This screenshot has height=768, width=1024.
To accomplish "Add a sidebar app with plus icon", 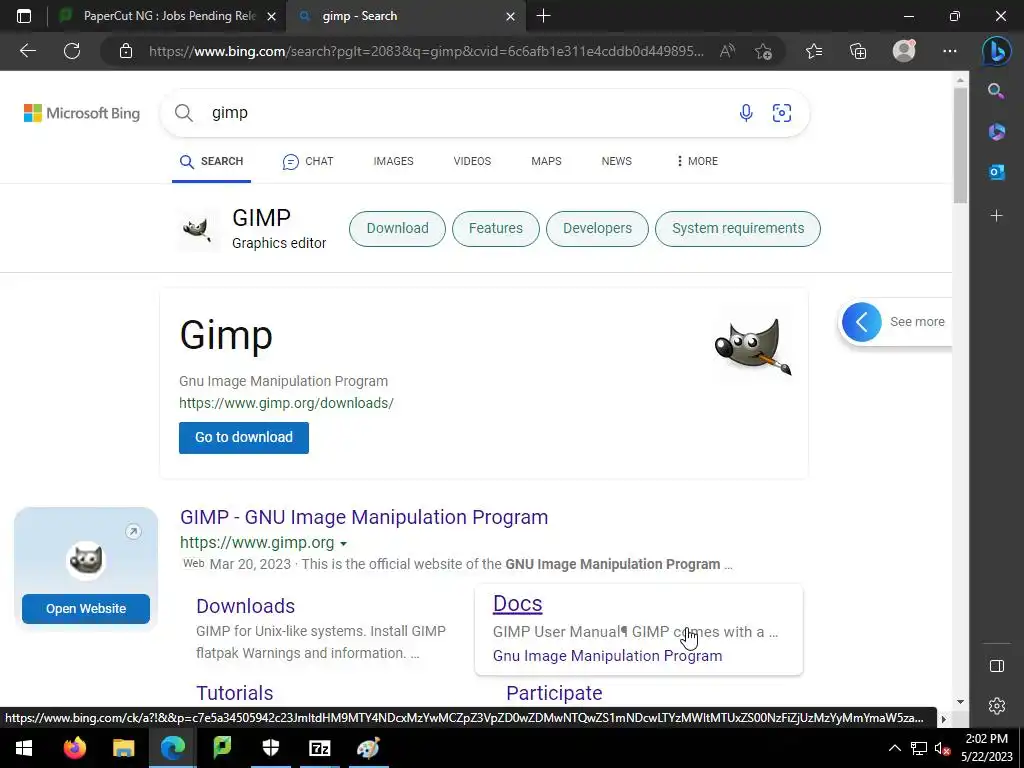I will [997, 216].
